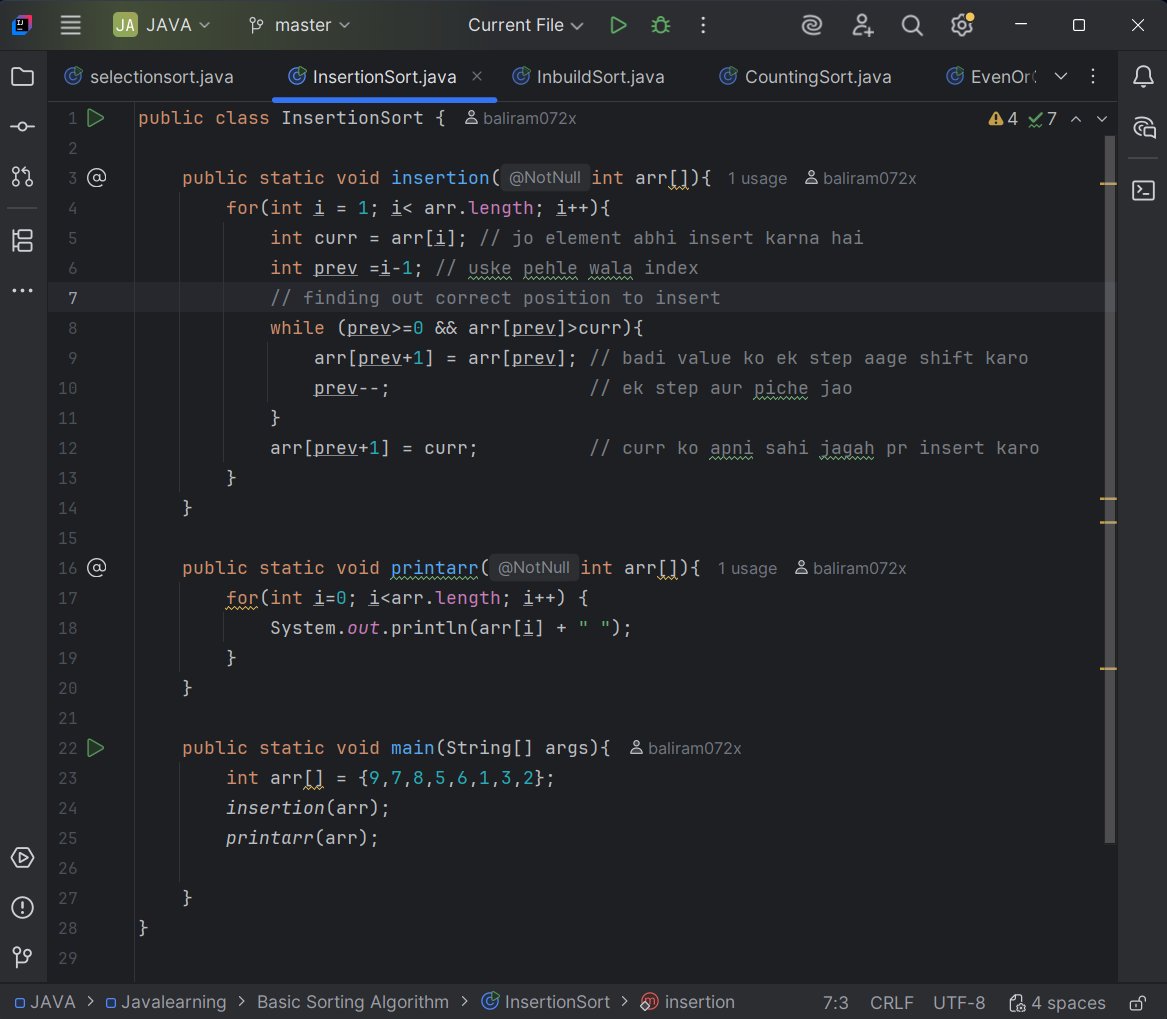The image size is (1167, 1019).
Task: Click the insertion method gutter @ icon
Action: (97, 177)
